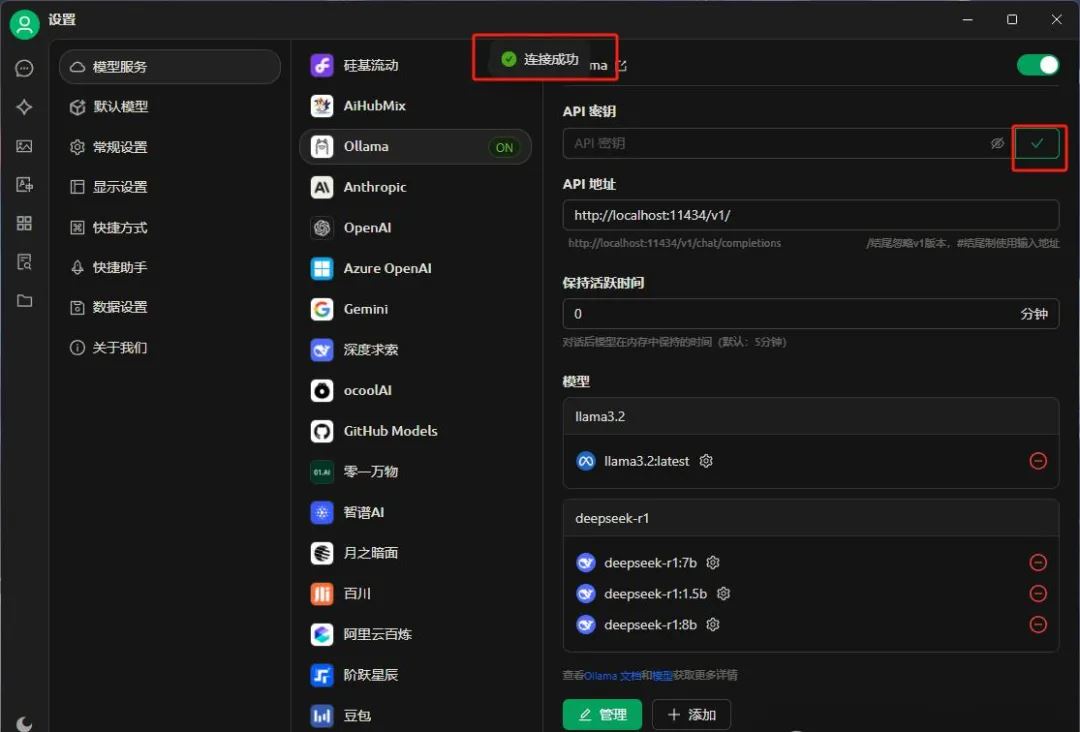Open the files folder sidebar icon
This screenshot has height=732, width=1080.
(24, 301)
